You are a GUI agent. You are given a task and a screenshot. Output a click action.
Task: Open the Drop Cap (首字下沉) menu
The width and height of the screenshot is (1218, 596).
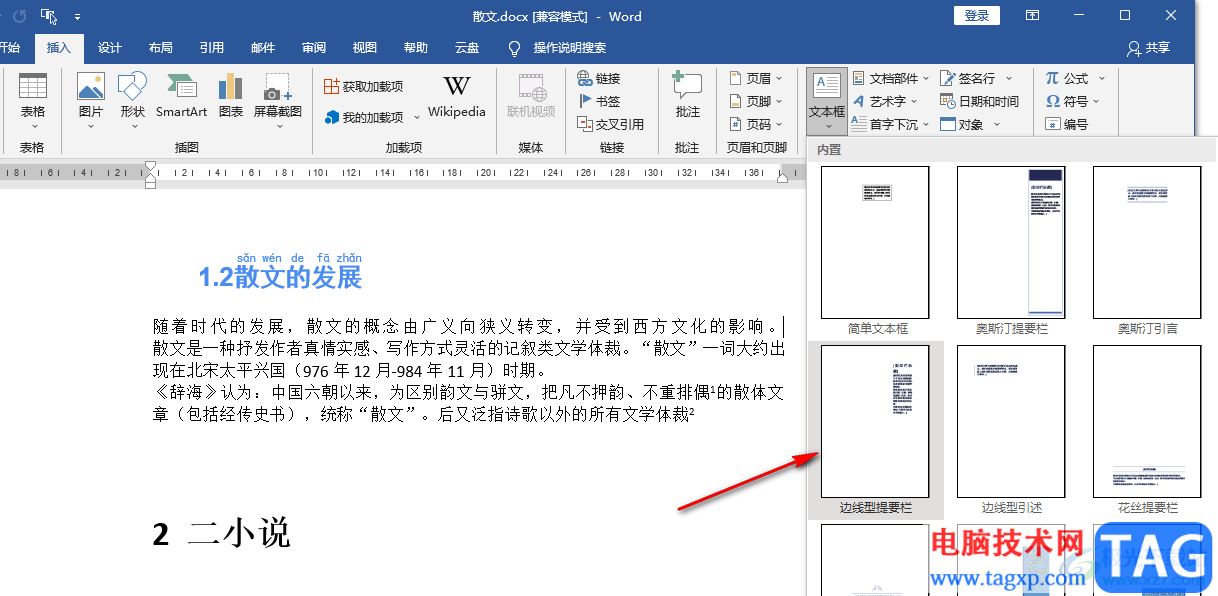(891, 124)
